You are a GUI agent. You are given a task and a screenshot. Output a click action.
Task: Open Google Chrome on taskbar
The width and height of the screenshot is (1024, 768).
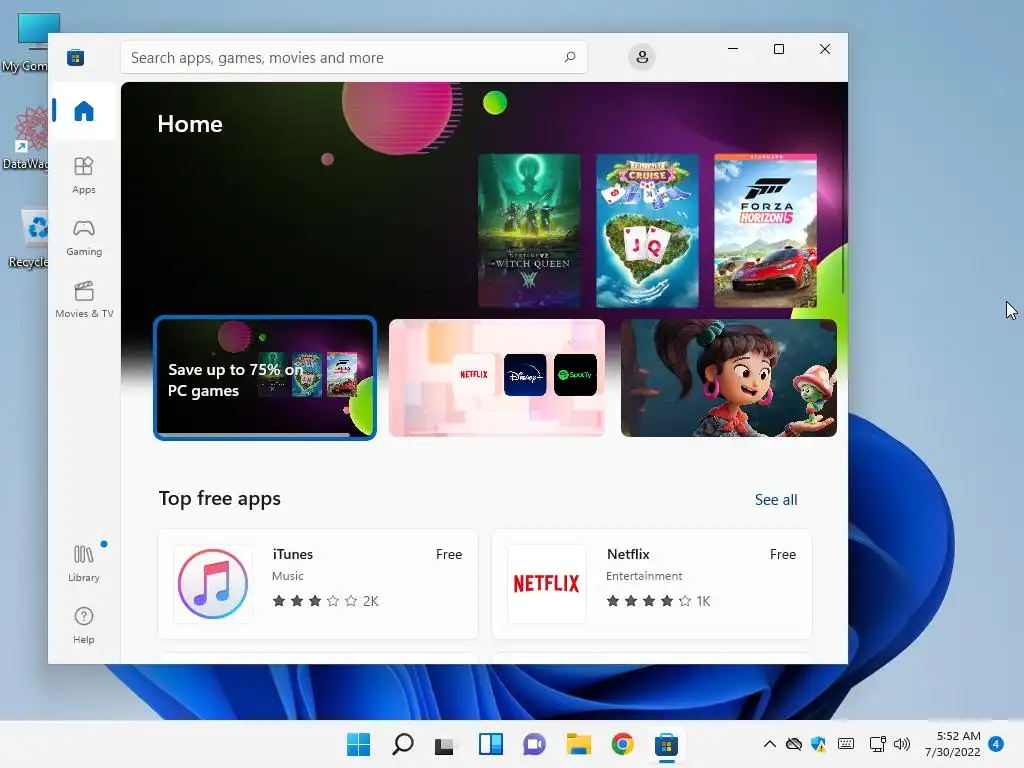click(x=622, y=744)
